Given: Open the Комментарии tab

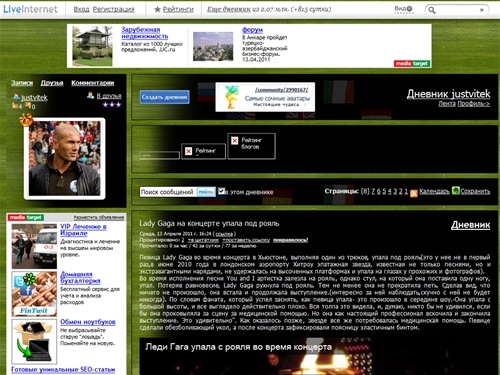Looking at the screenshot, I should tap(92, 83).
